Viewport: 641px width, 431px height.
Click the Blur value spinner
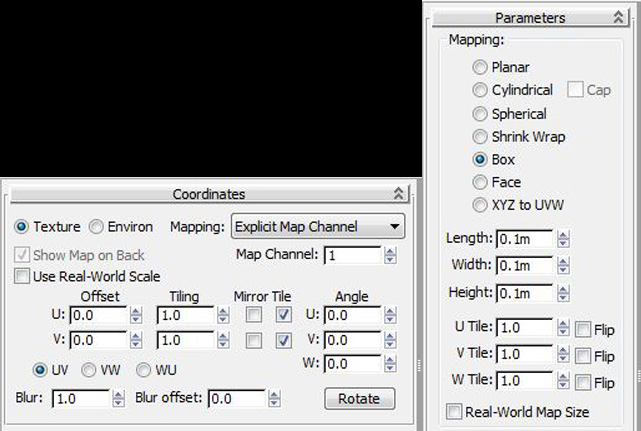pyautogui.click(x=116, y=398)
